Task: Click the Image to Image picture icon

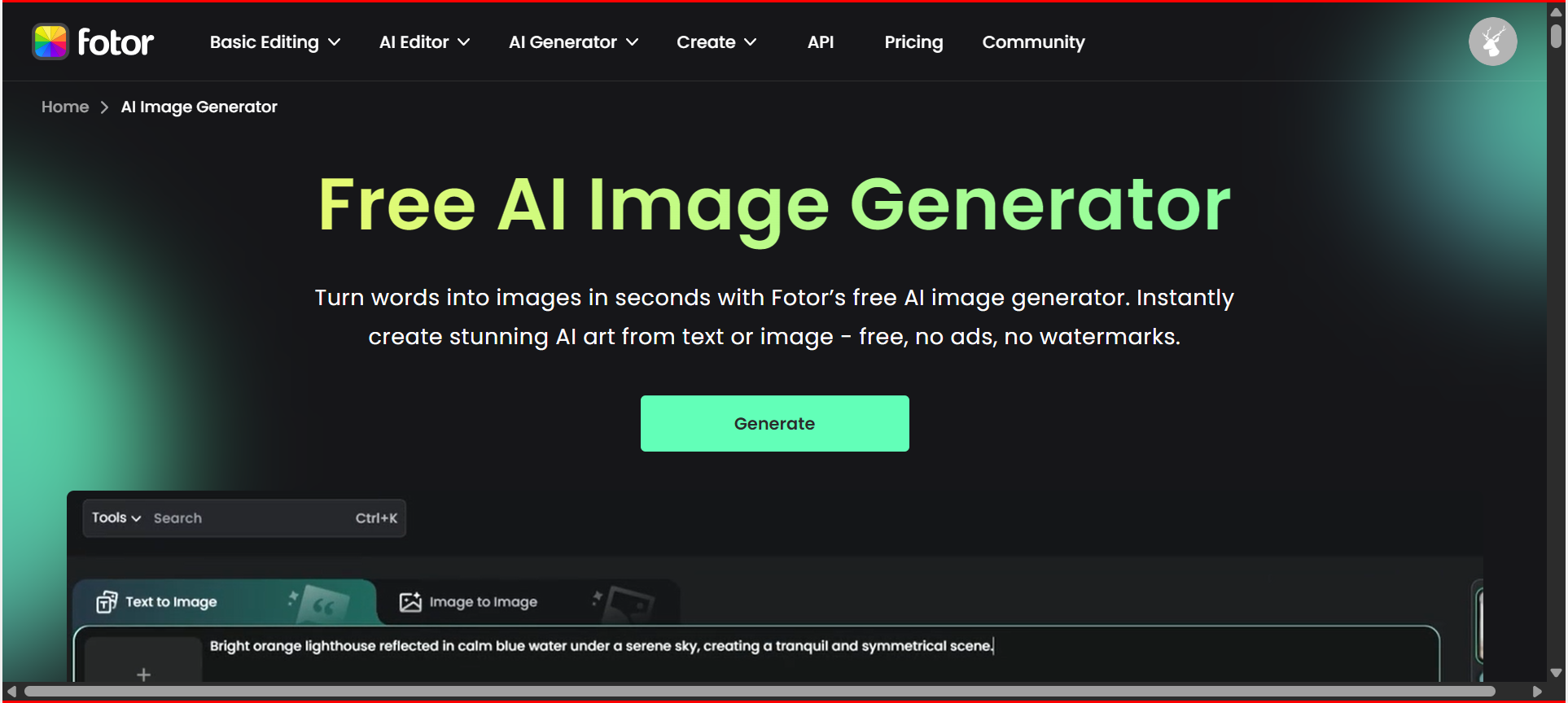Action: pyautogui.click(x=410, y=602)
